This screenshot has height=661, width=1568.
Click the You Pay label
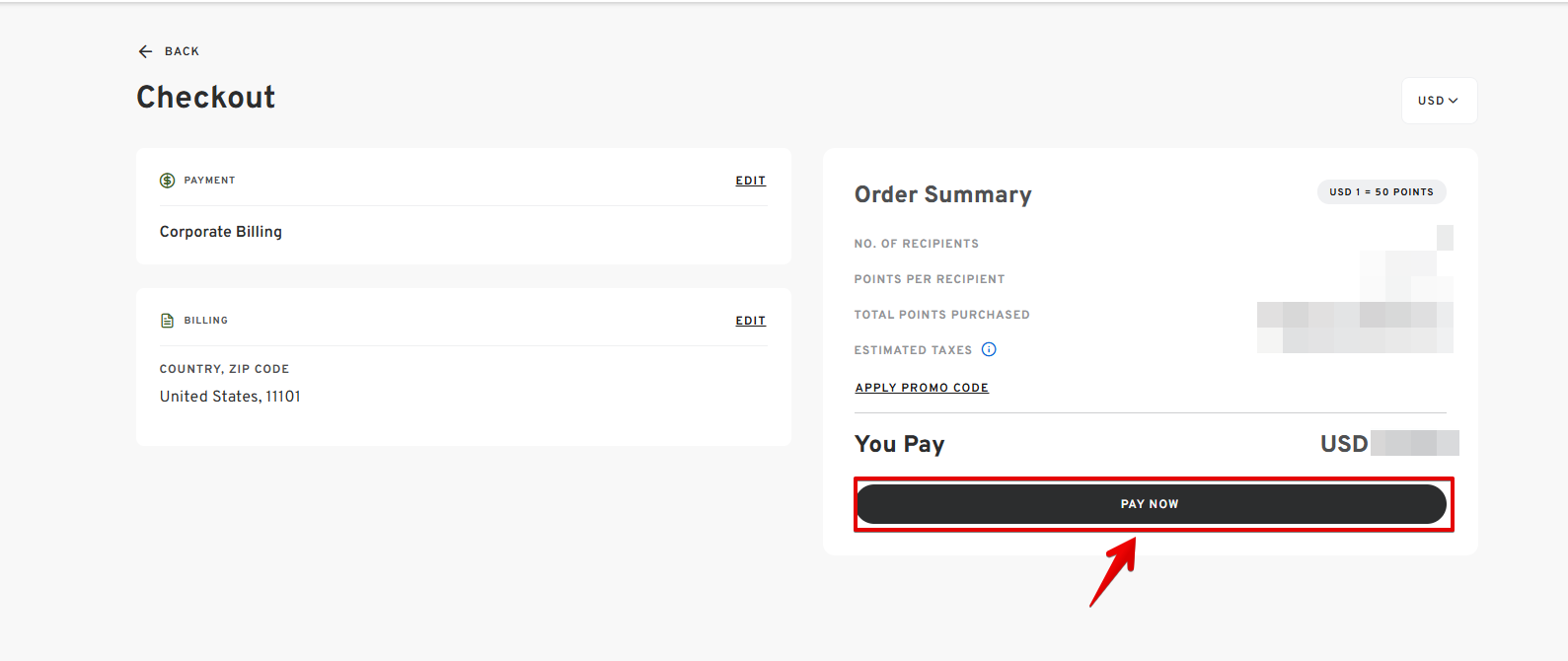899,444
